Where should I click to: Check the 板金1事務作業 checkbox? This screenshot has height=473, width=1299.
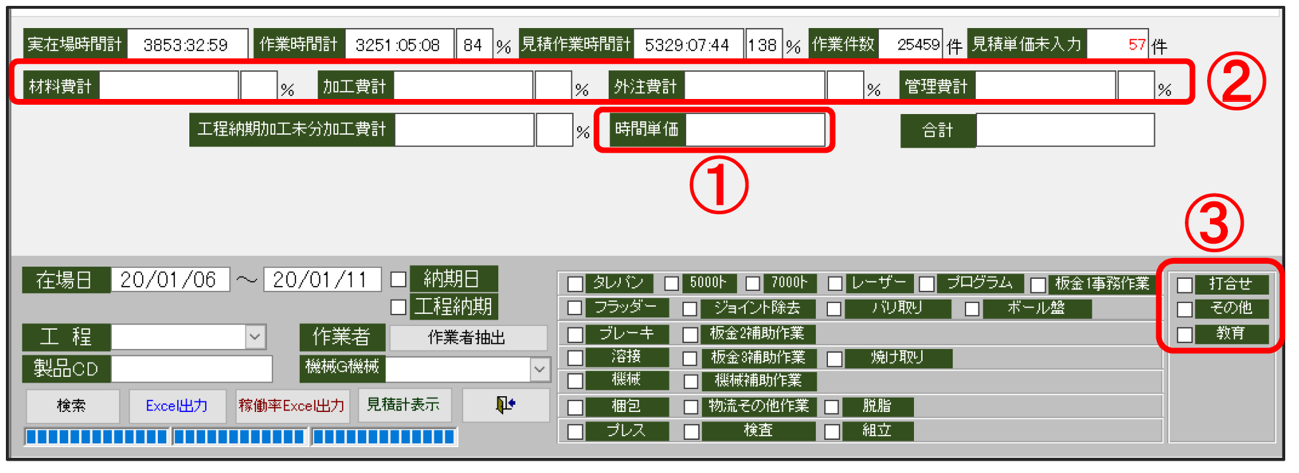coord(1038,283)
